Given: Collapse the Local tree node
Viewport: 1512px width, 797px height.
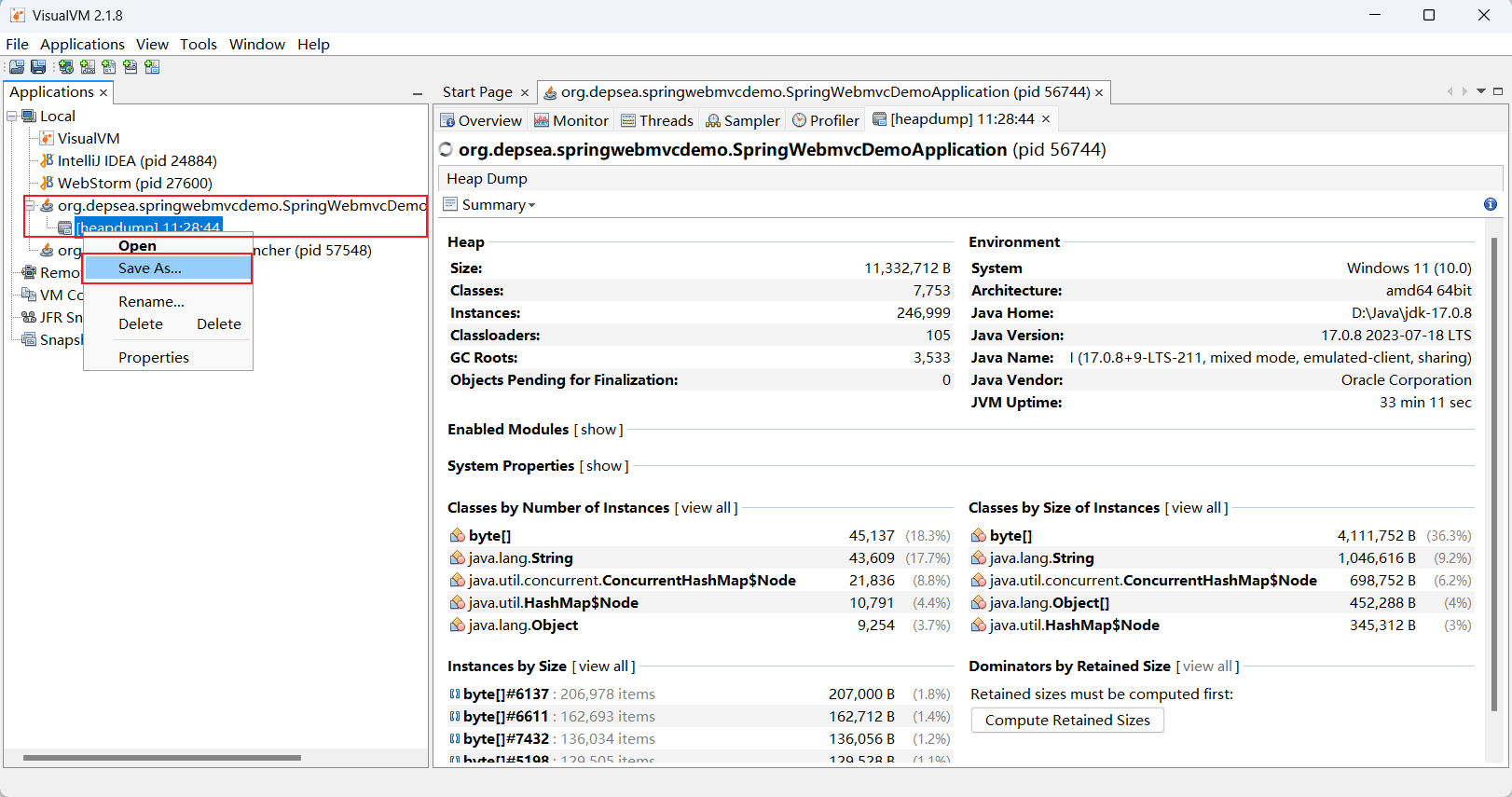Looking at the screenshot, I should (12, 117).
